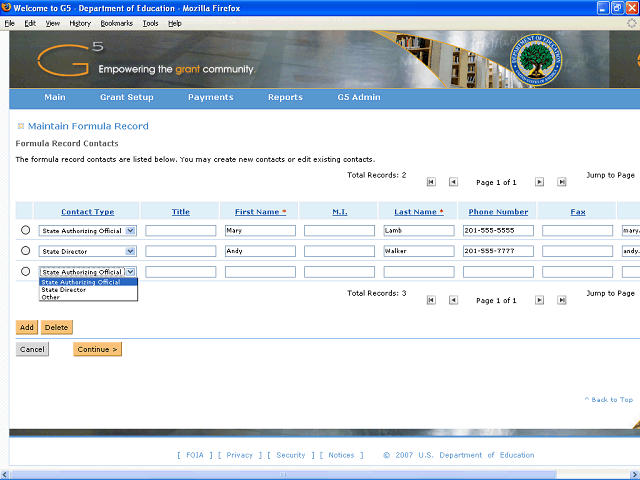Image resolution: width=640 pixels, height=480 pixels.
Task: Click last-page icon in bottom pagination
Action: click(x=562, y=300)
